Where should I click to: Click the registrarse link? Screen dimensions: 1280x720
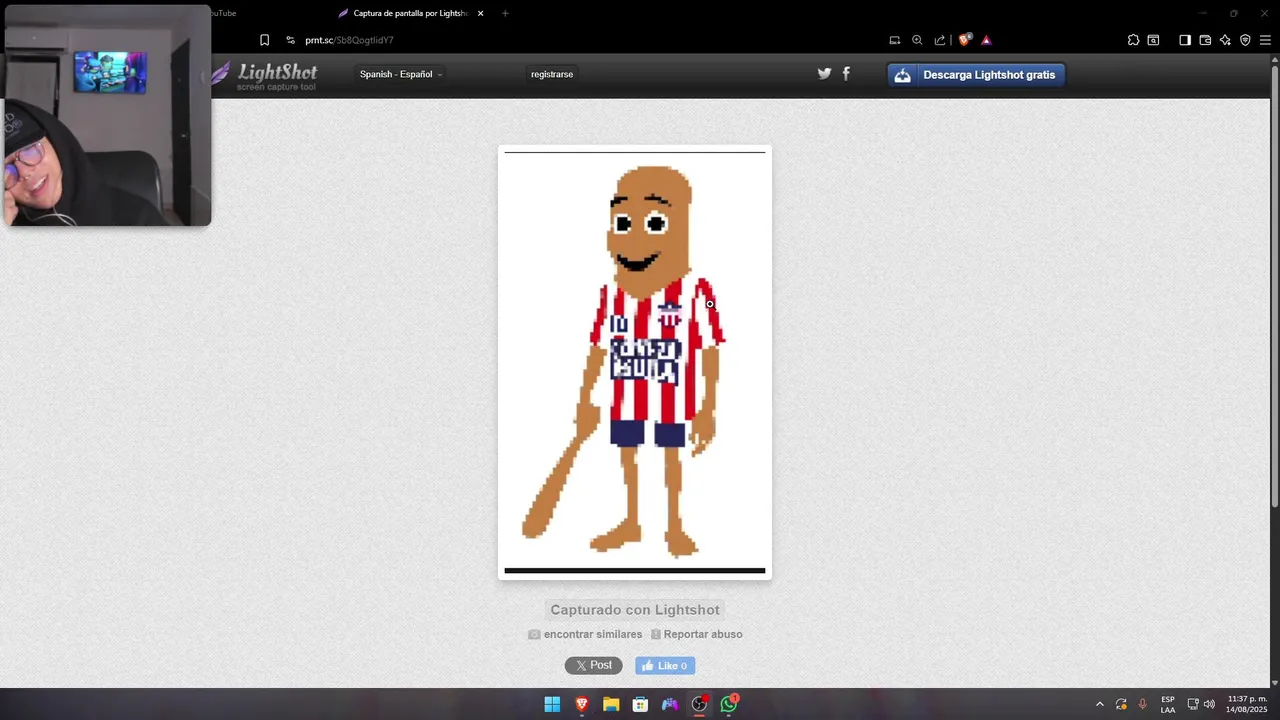click(x=552, y=74)
